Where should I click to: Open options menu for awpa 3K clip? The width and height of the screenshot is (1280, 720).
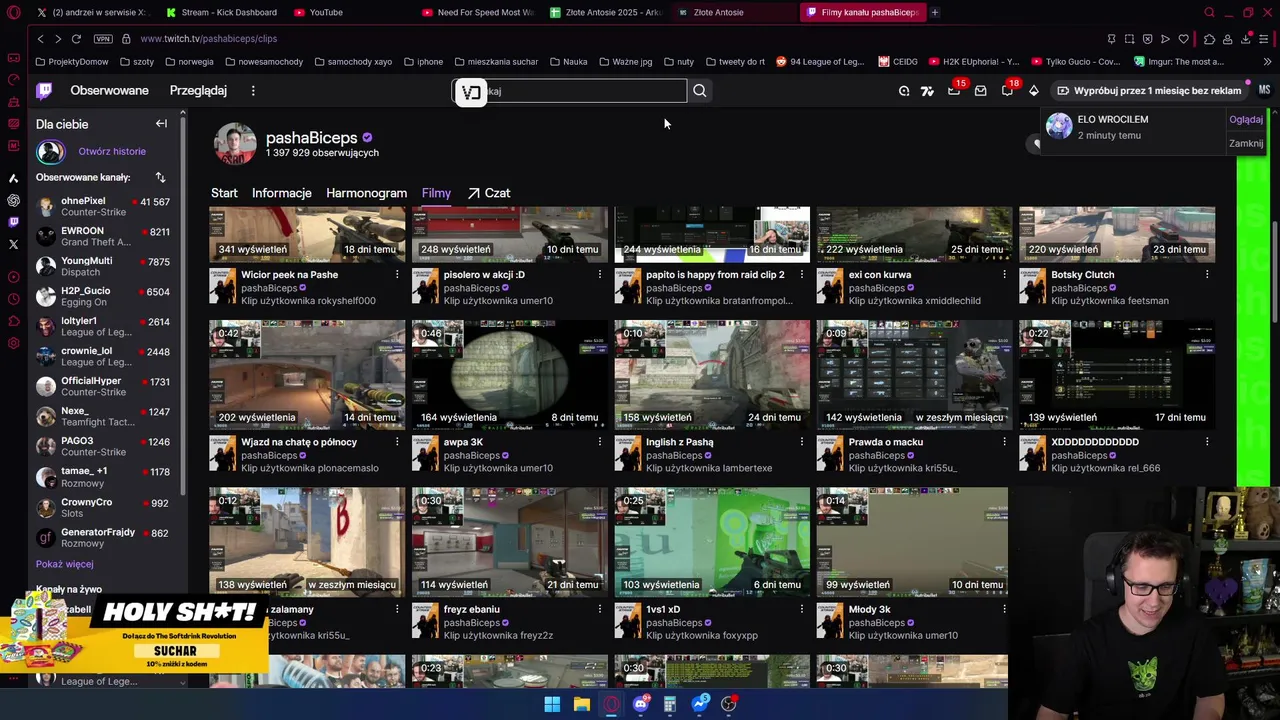[600, 442]
